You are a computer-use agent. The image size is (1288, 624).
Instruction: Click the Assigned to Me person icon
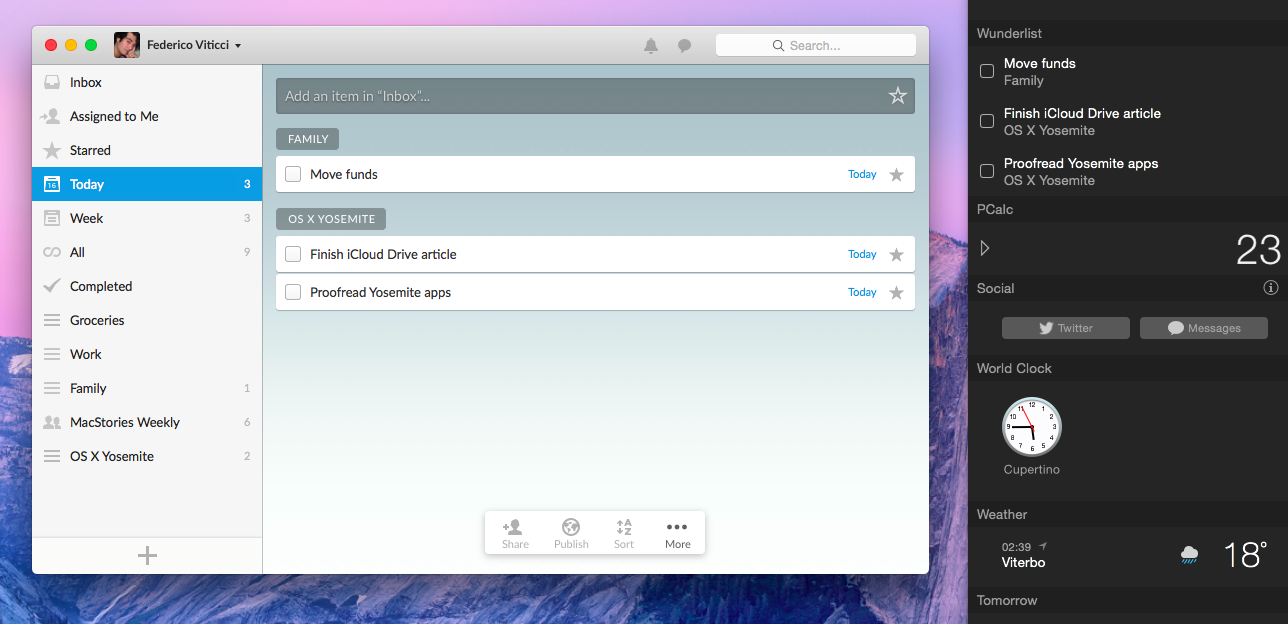click(51, 116)
